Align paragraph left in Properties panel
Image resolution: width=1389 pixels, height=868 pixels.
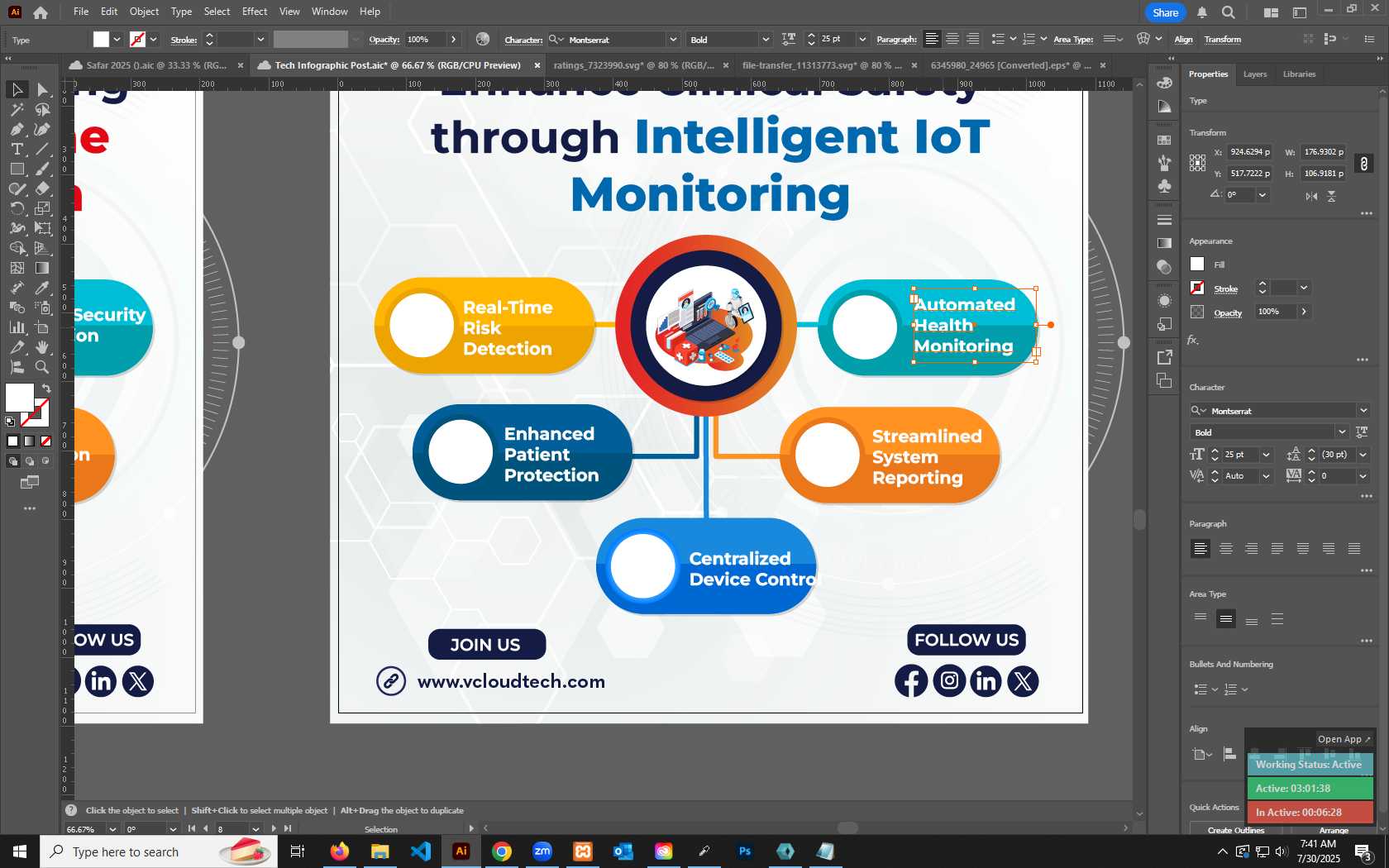[x=1200, y=549]
